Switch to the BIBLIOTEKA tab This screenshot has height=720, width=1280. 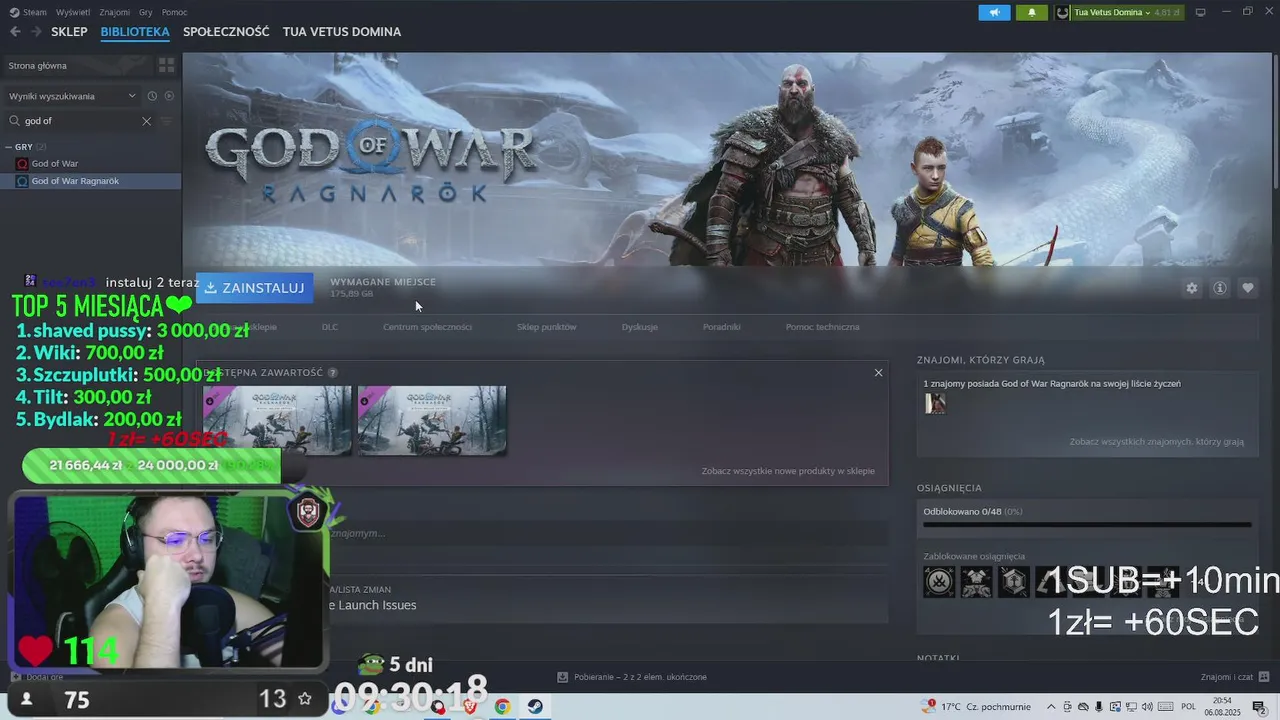pyautogui.click(x=135, y=32)
